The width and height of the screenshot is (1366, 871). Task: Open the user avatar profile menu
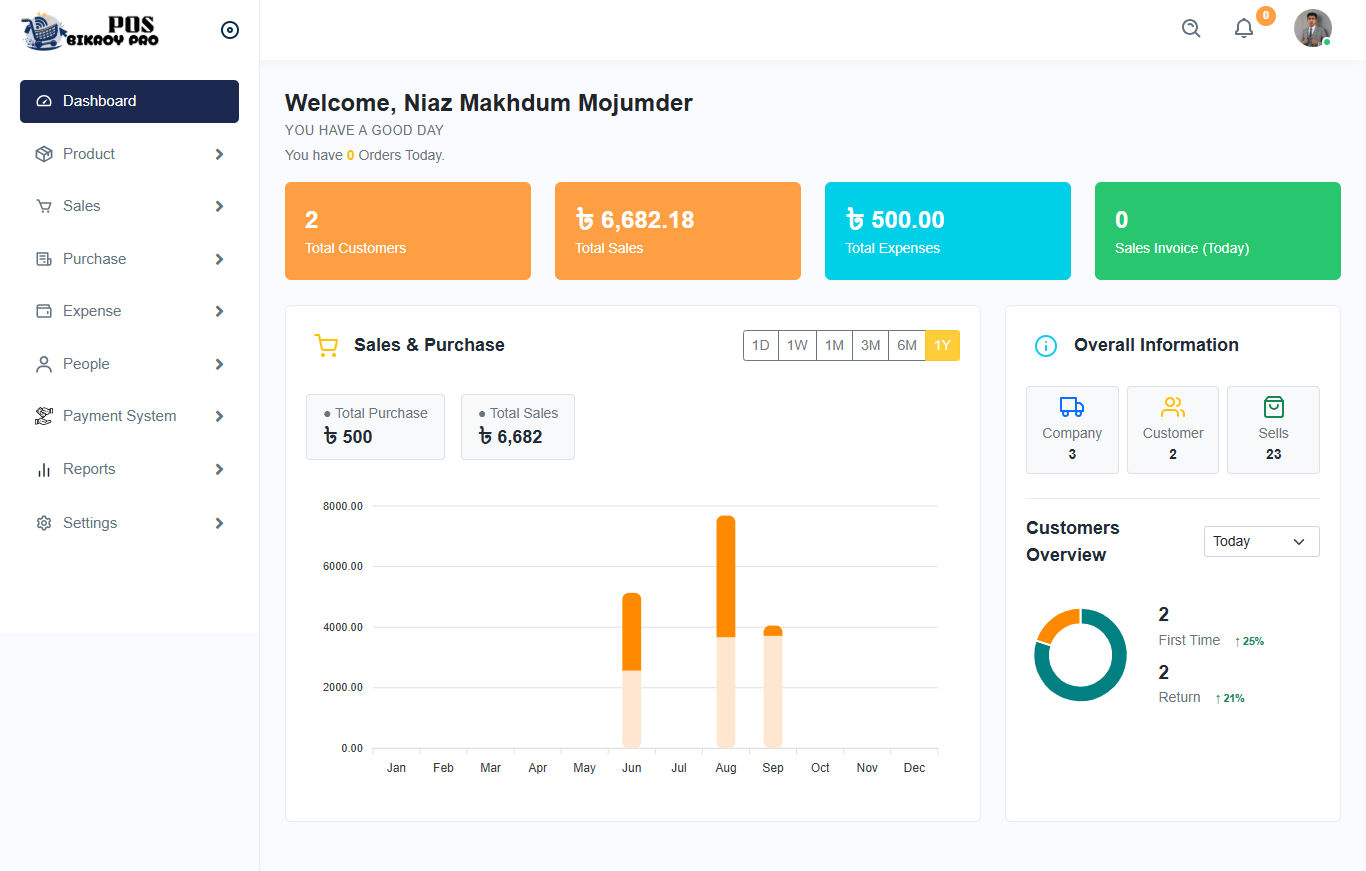pyautogui.click(x=1313, y=28)
